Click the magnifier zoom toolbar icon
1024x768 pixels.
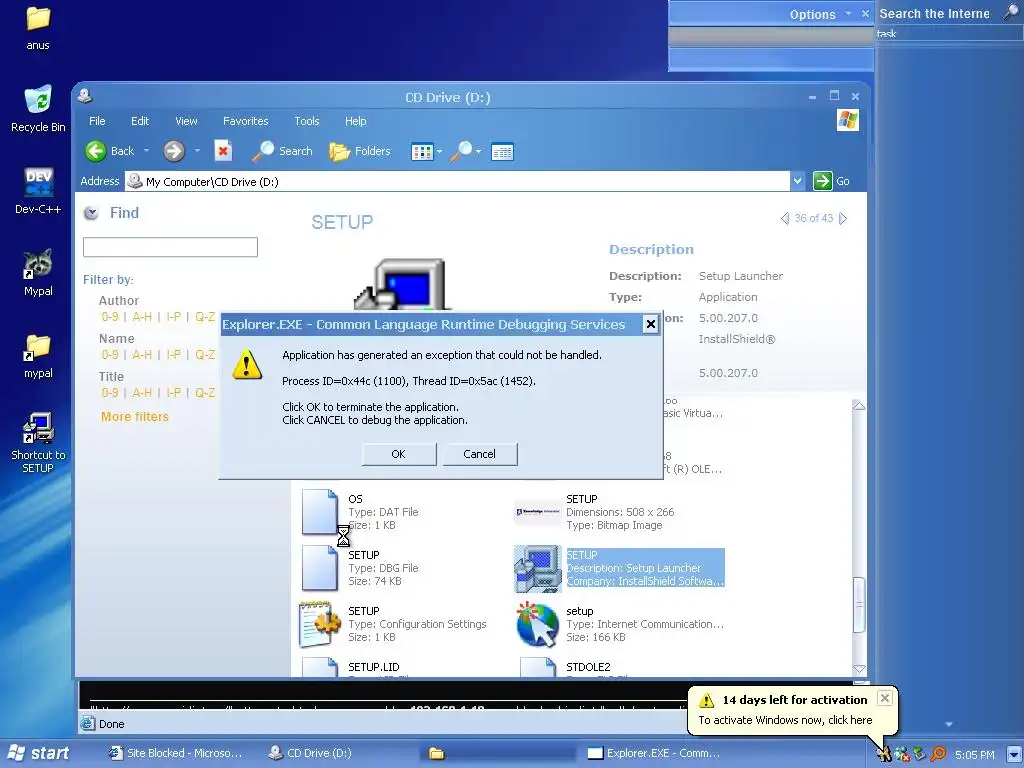462,151
